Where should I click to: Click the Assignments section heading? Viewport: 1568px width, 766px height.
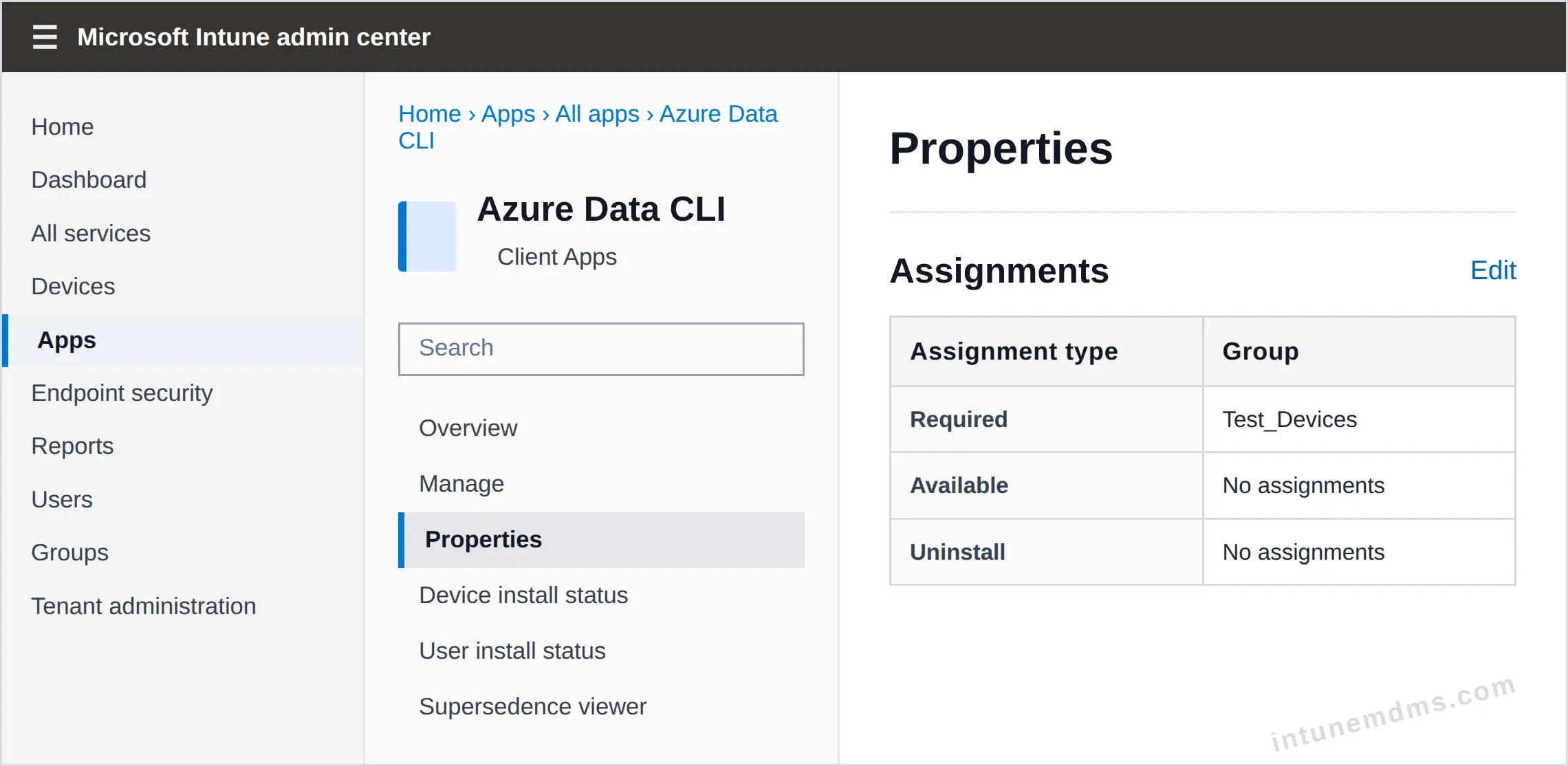click(999, 270)
